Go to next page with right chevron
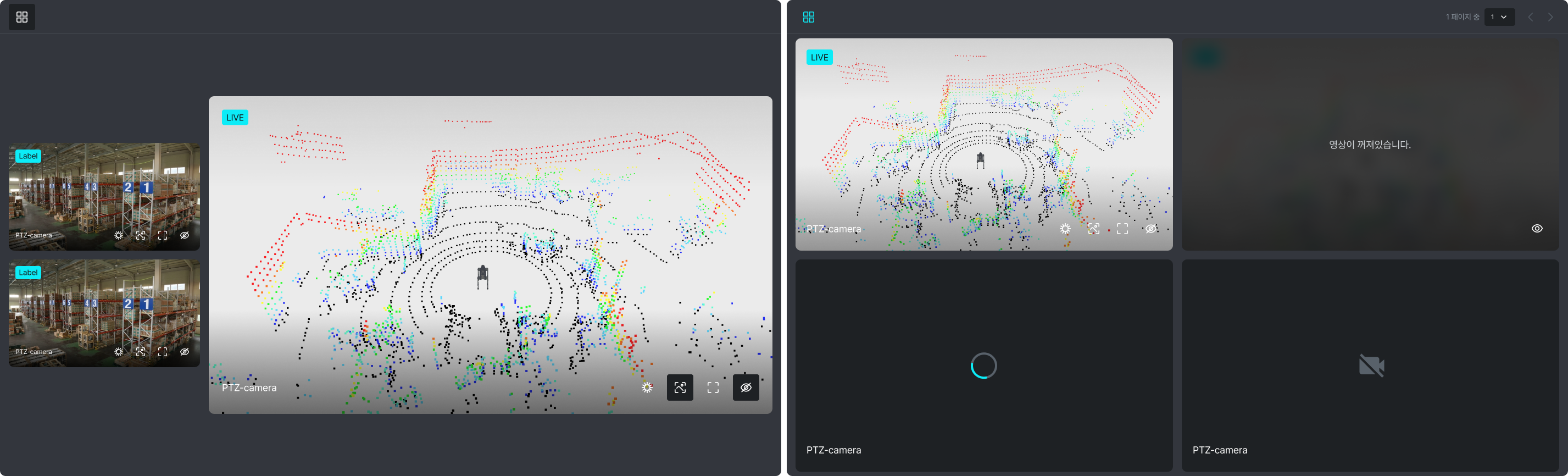The image size is (1568, 476). 1550,17
